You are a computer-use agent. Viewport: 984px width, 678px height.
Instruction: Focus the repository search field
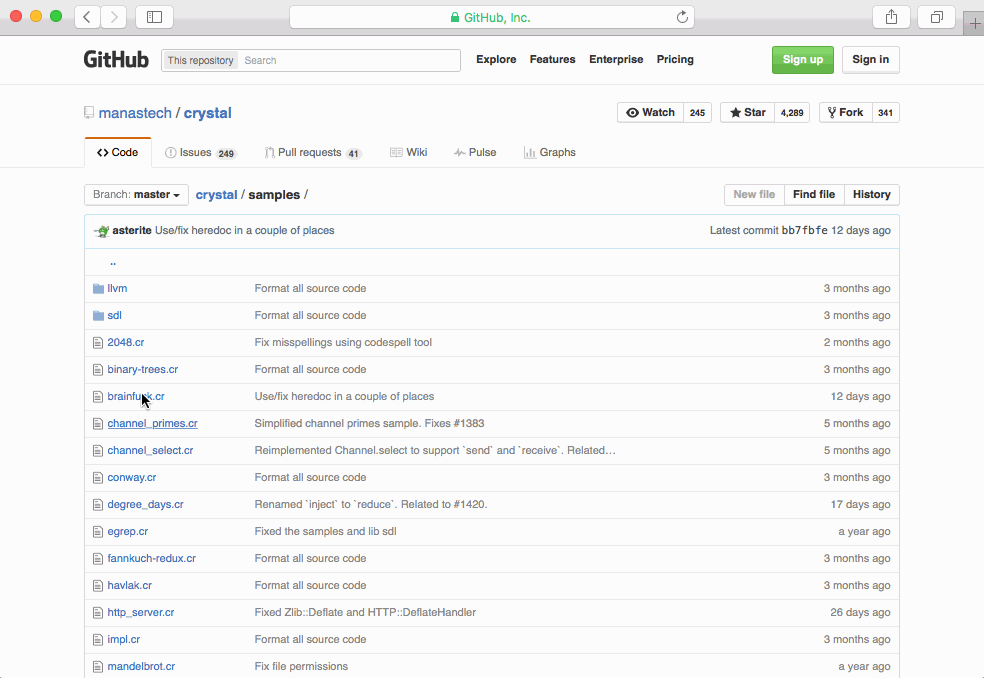click(349, 60)
